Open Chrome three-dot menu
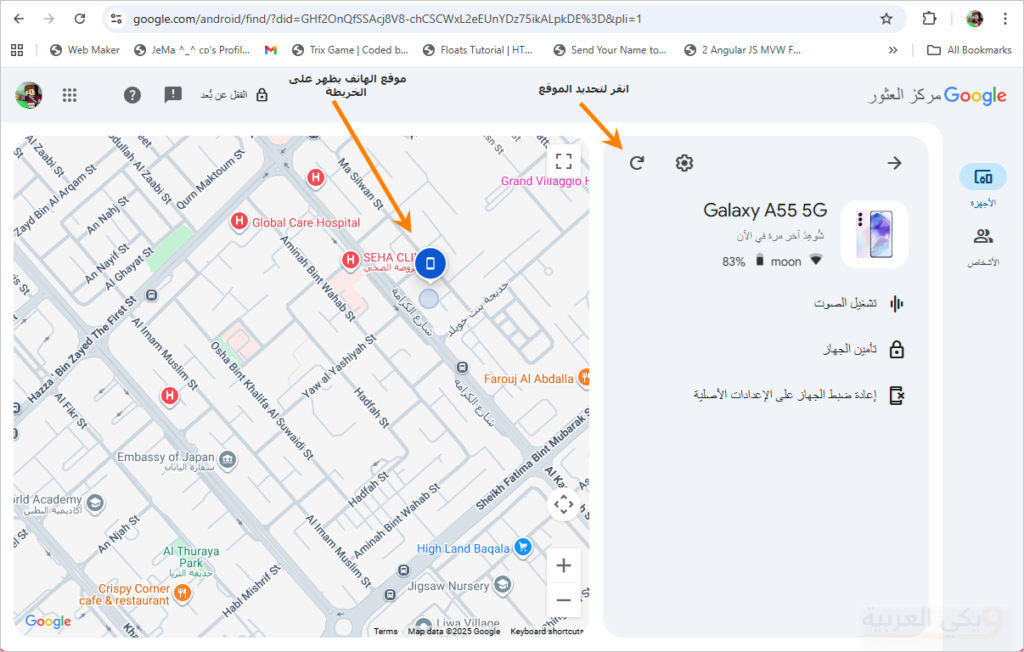Image resolution: width=1024 pixels, height=652 pixels. tap(1005, 19)
